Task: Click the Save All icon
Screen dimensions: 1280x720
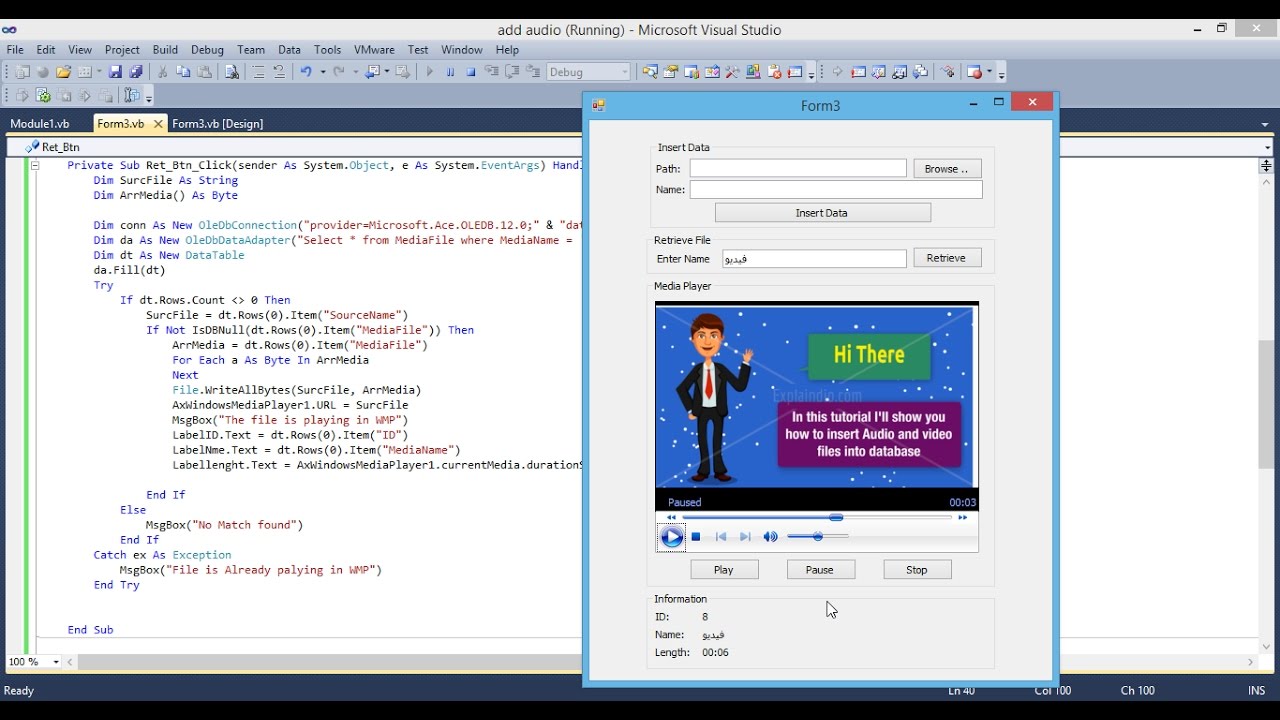Action: point(135,72)
